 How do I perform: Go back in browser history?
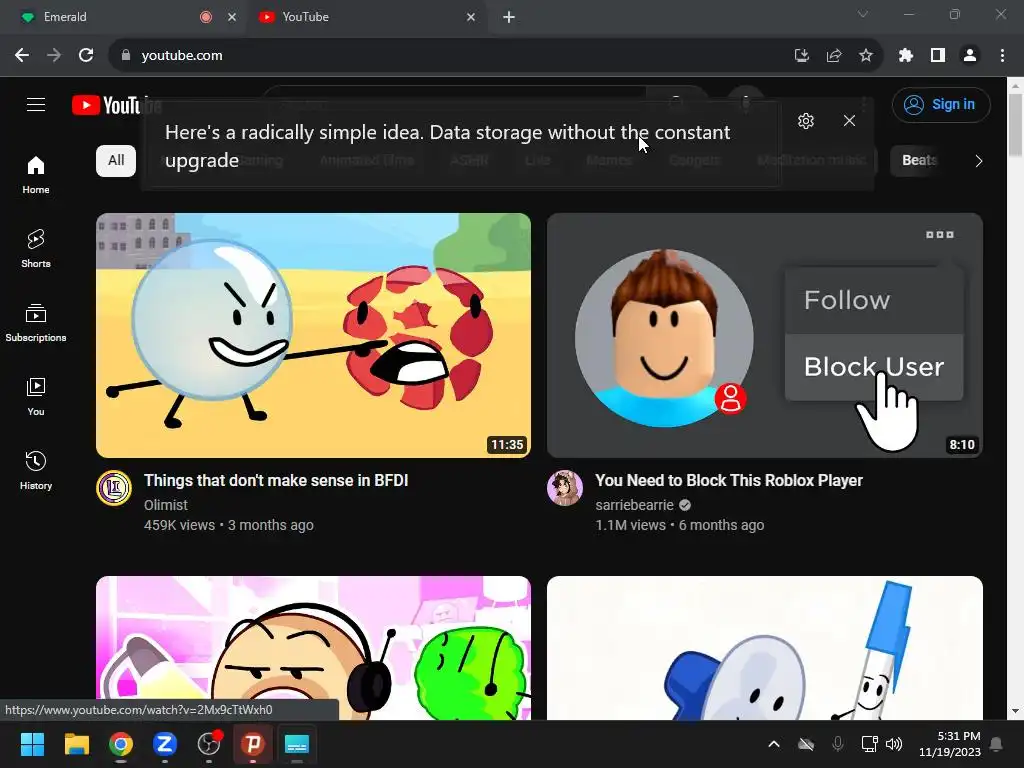(x=22, y=56)
